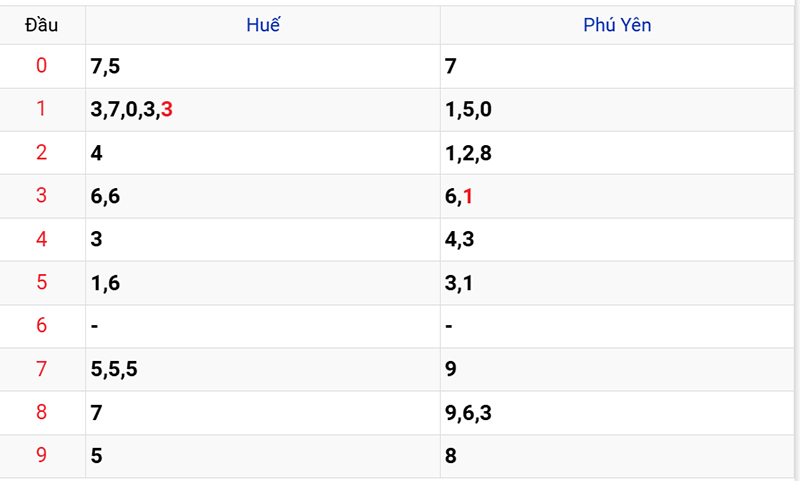Viewport: 800px width, 481px height.
Task: Select the red row number 0
Action: (41, 66)
